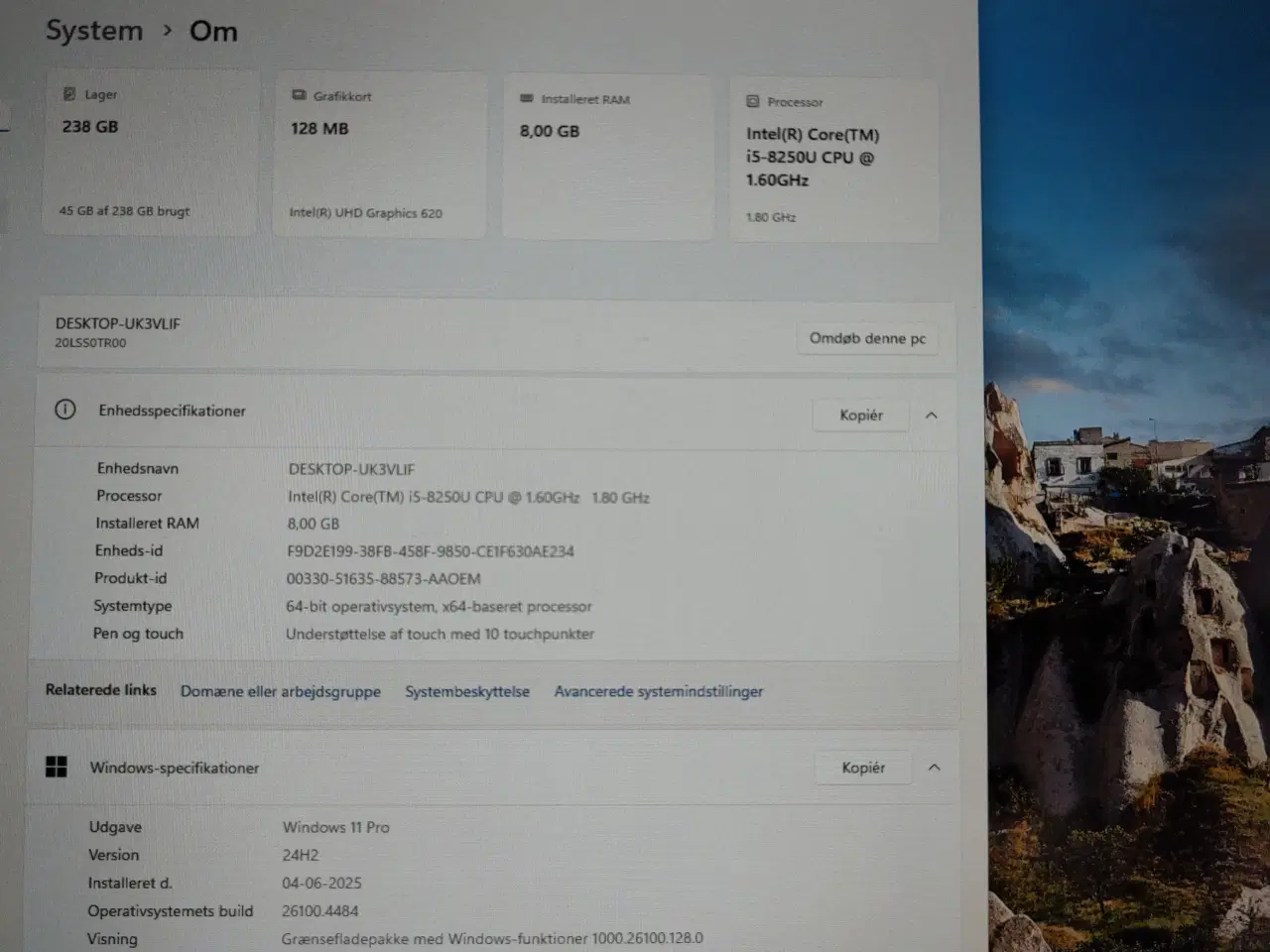Select the Produkt-id value 00330-51635-88573-AAOEM

pyautogui.click(x=384, y=579)
